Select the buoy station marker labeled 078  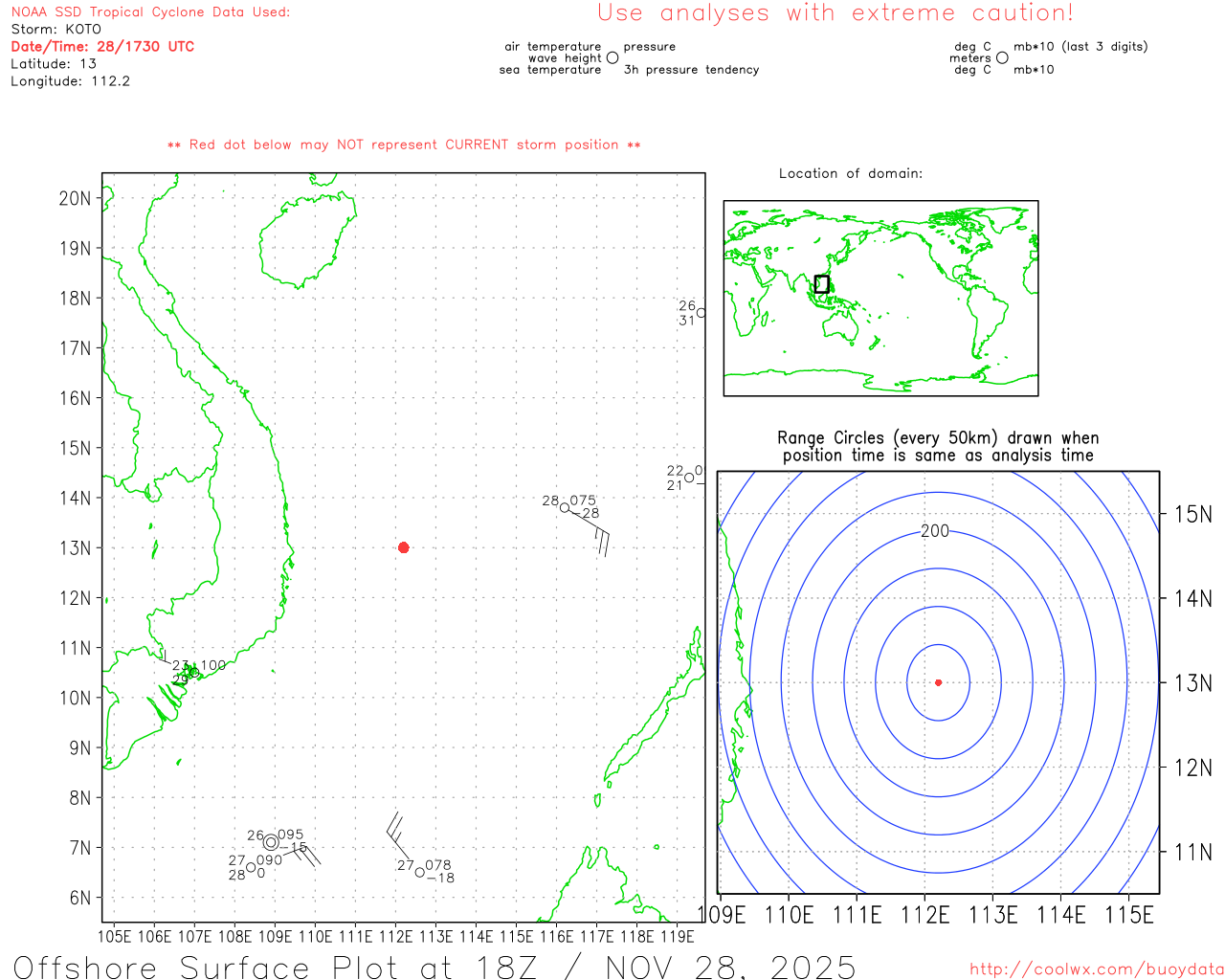pos(419,872)
